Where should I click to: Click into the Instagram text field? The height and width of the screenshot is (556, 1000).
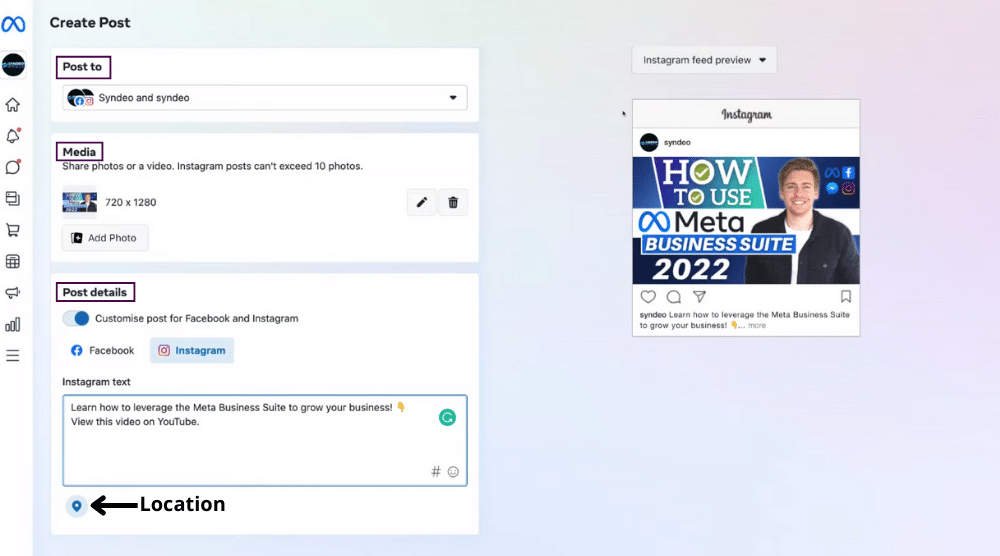[x=265, y=441]
